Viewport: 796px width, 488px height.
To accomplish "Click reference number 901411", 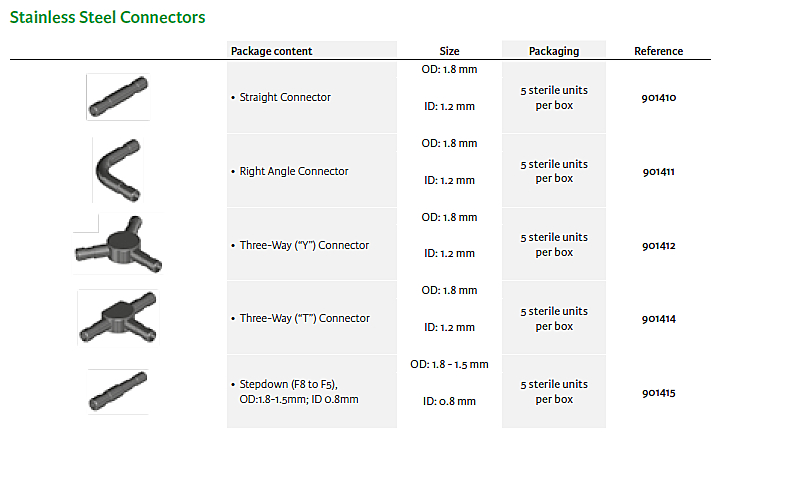I will [659, 172].
